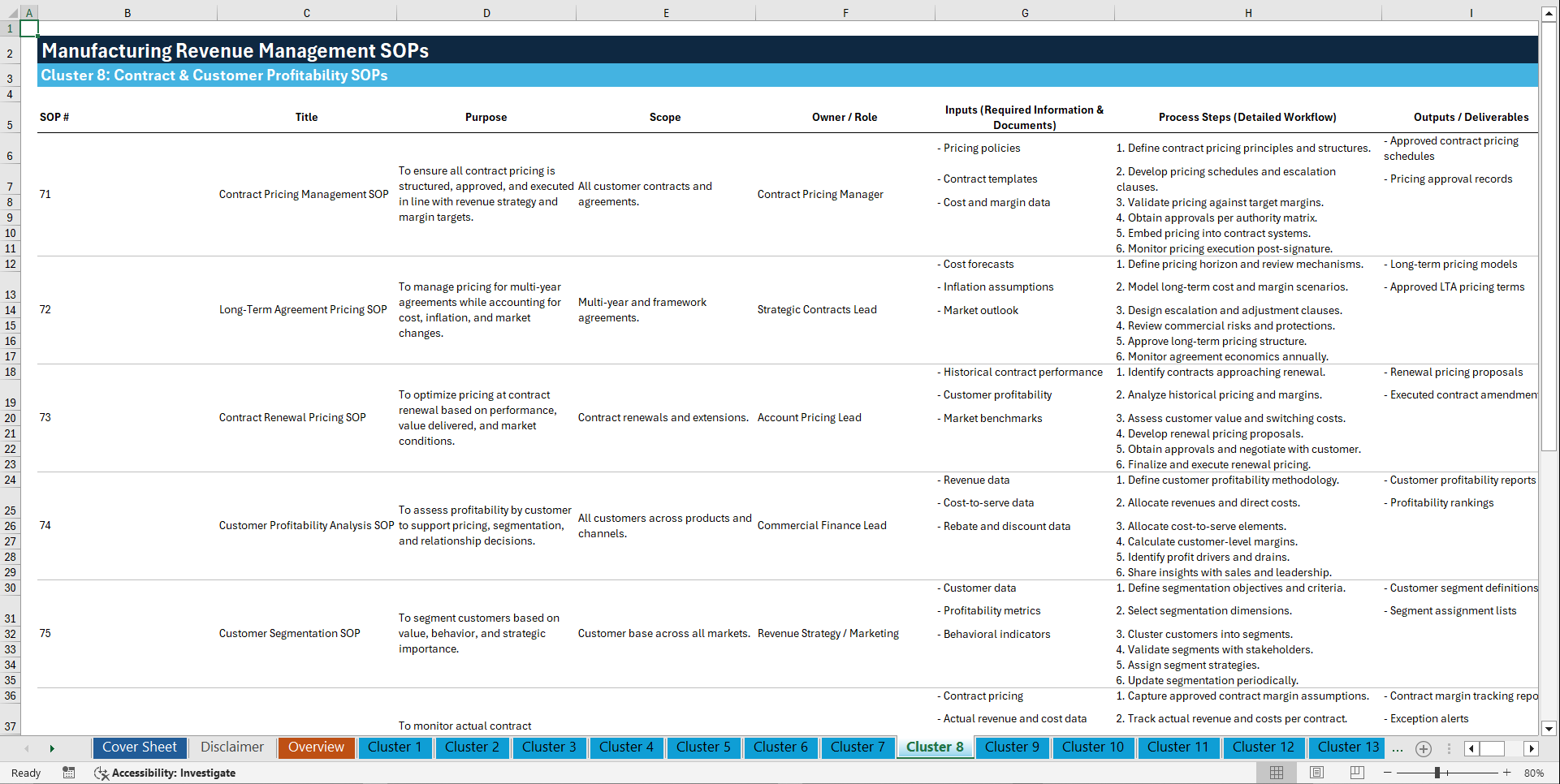
Task: Click the green next-sheet navigation arrow
Action: click(52, 748)
